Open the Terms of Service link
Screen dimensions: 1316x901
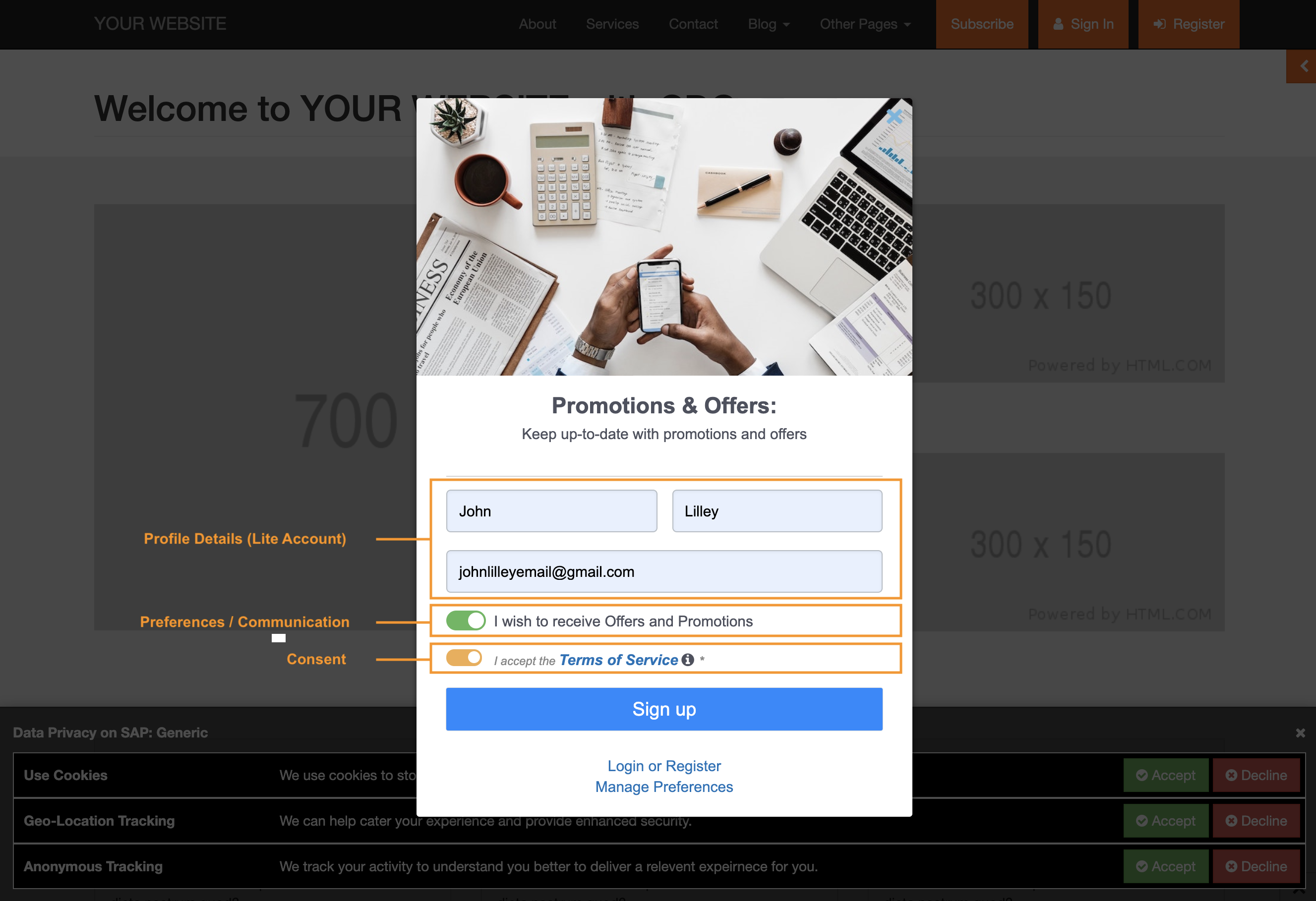point(618,660)
